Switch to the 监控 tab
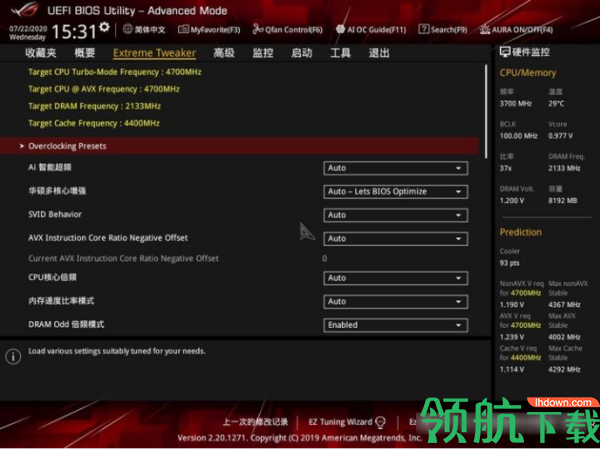This screenshot has width=600, height=450. (263, 53)
